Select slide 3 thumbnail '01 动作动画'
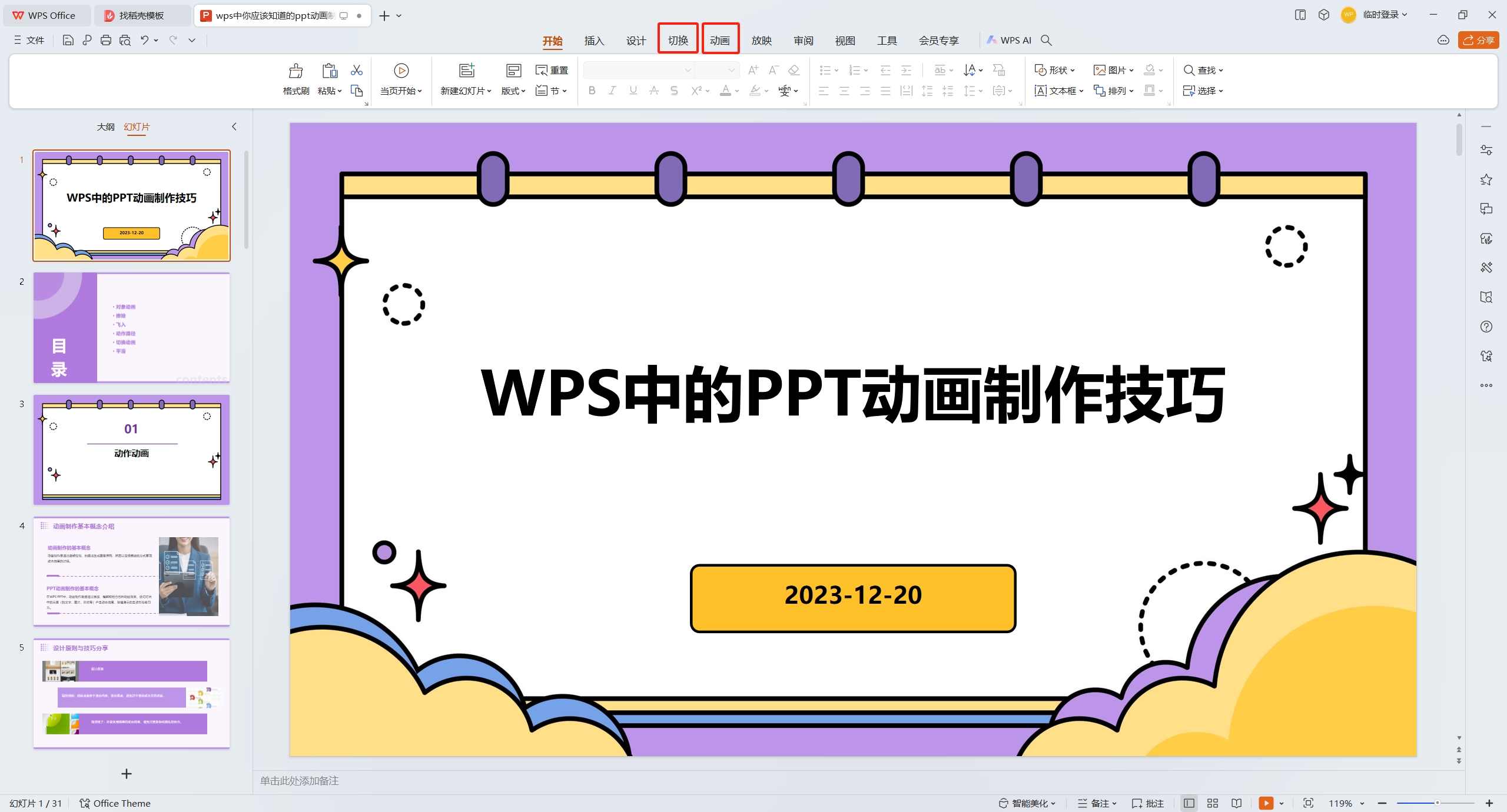This screenshot has width=1507, height=812. [131, 450]
